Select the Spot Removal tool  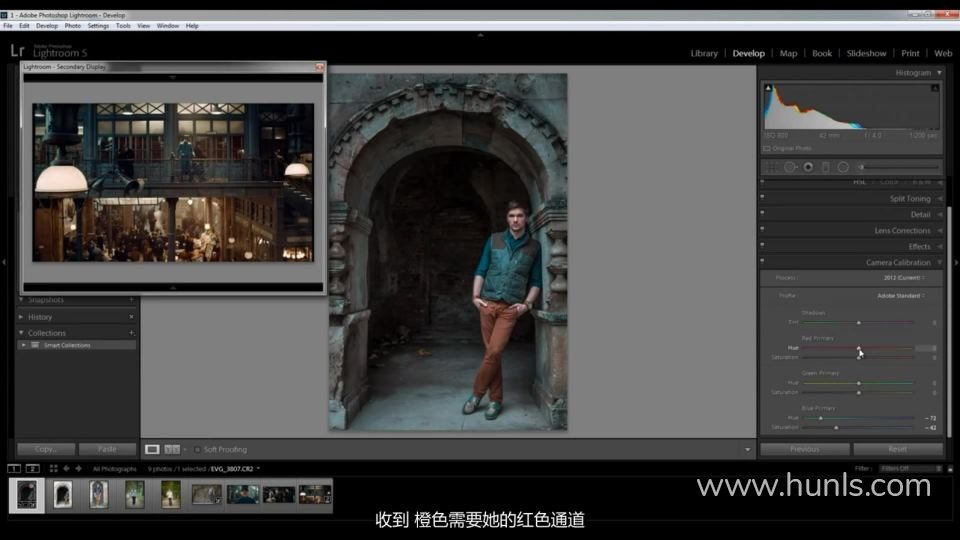tap(790, 167)
